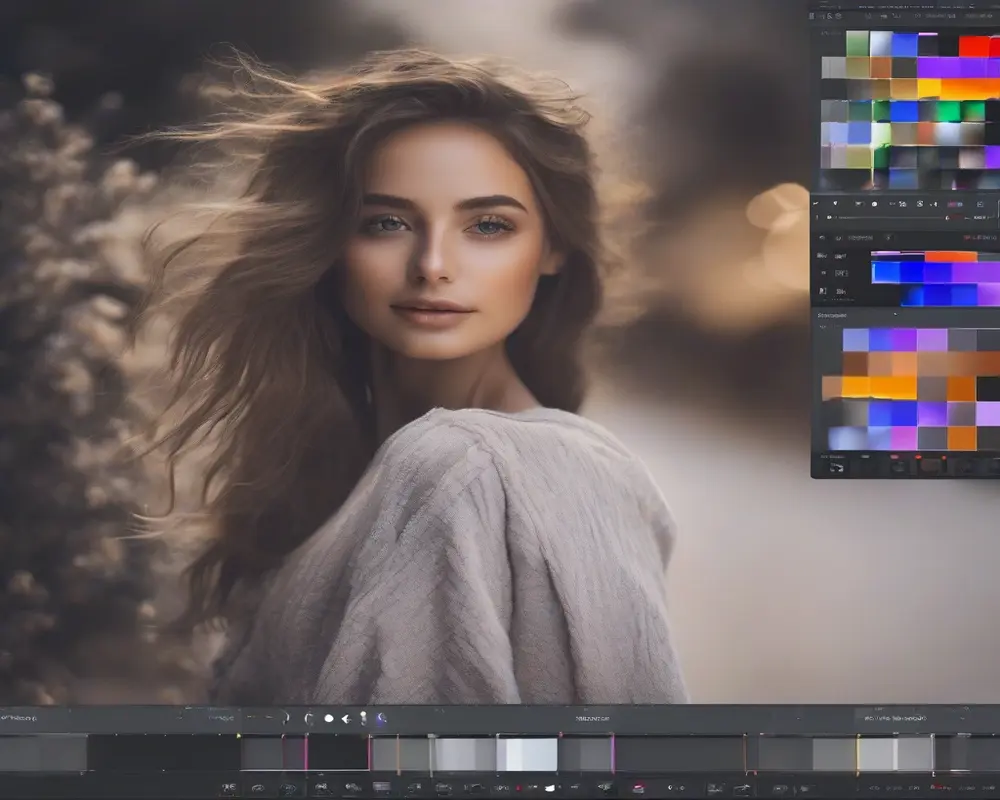Select the leftmost label above the timeline
This screenshot has width=1000, height=800.
(18, 718)
